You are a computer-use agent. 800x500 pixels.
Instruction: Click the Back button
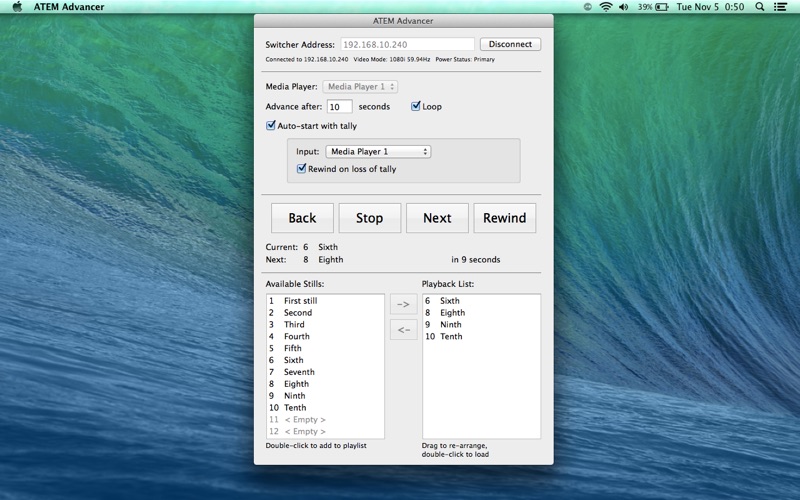pyautogui.click(x=302, y=218)
